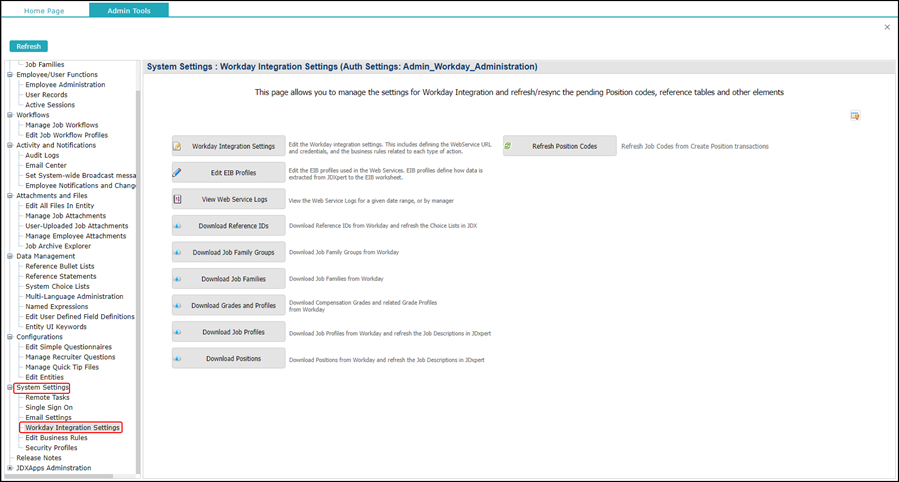Open Edit Business Rules
The image size is (899, 482).
click(x=56, y=438)
